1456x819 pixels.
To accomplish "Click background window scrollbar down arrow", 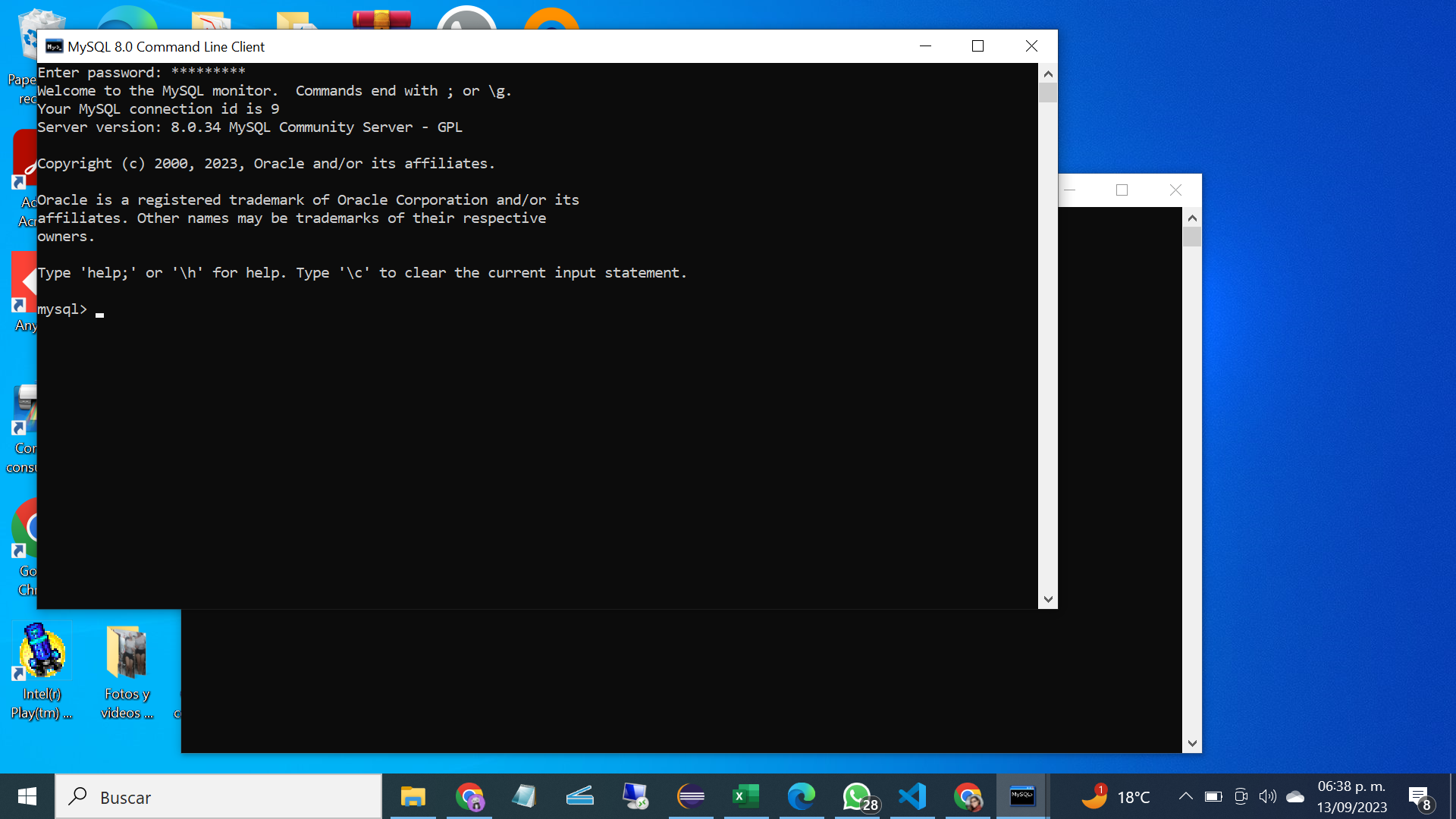I will [x=1192, y=743].
